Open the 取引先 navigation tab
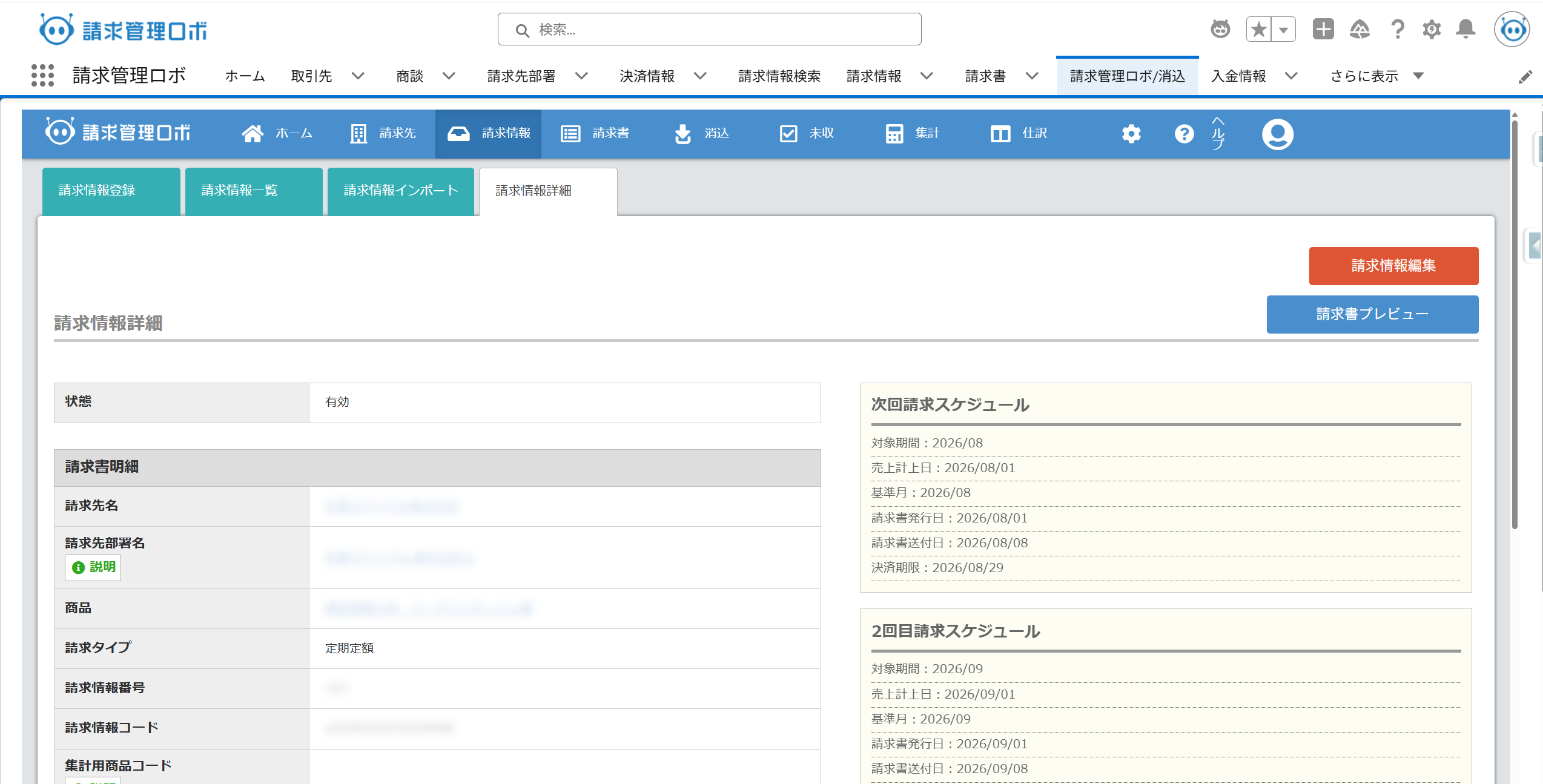1543x784 pixels. point(312,76)
